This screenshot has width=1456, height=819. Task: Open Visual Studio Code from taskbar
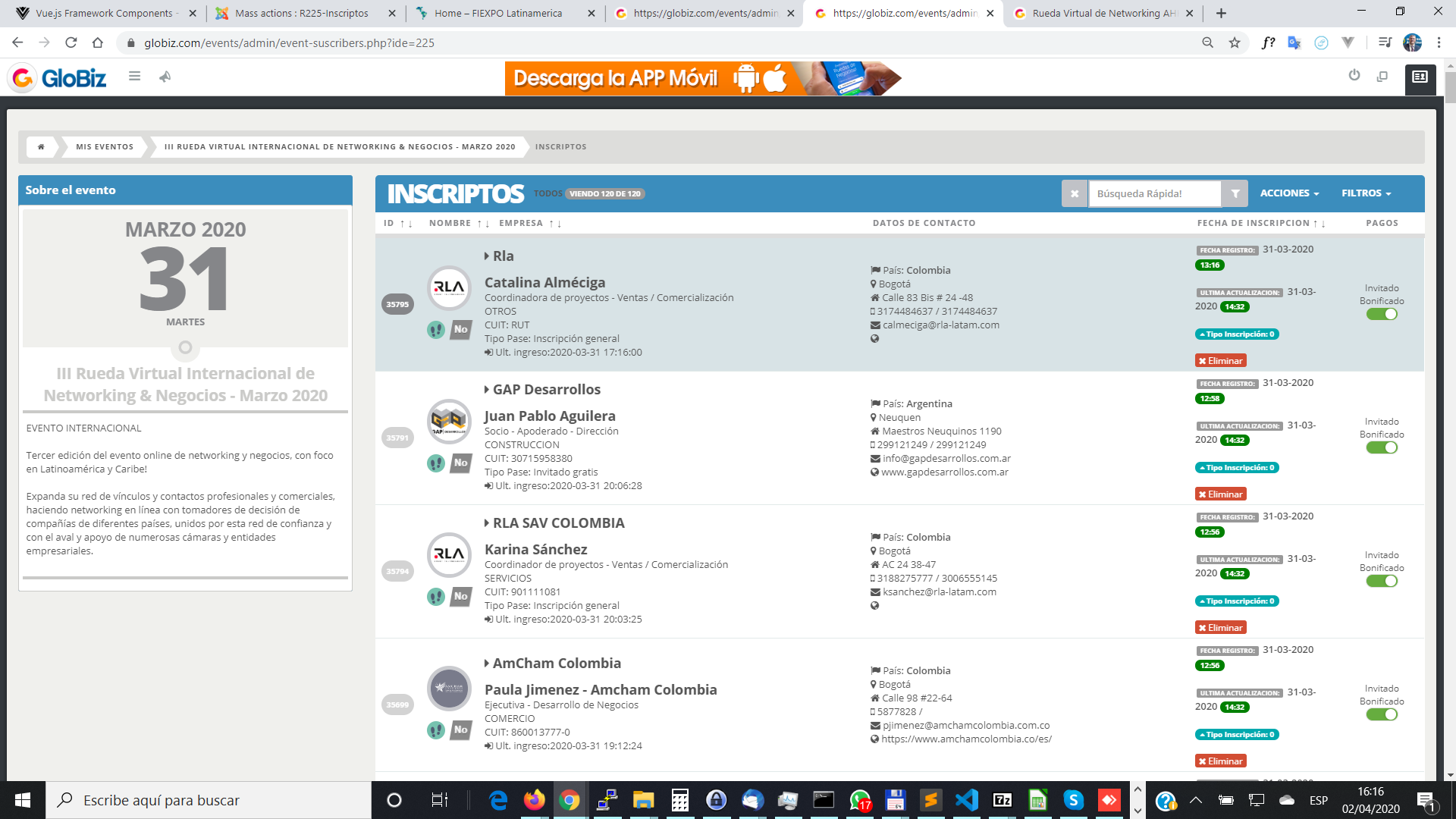pyautogui.click(x=967, y=800)
